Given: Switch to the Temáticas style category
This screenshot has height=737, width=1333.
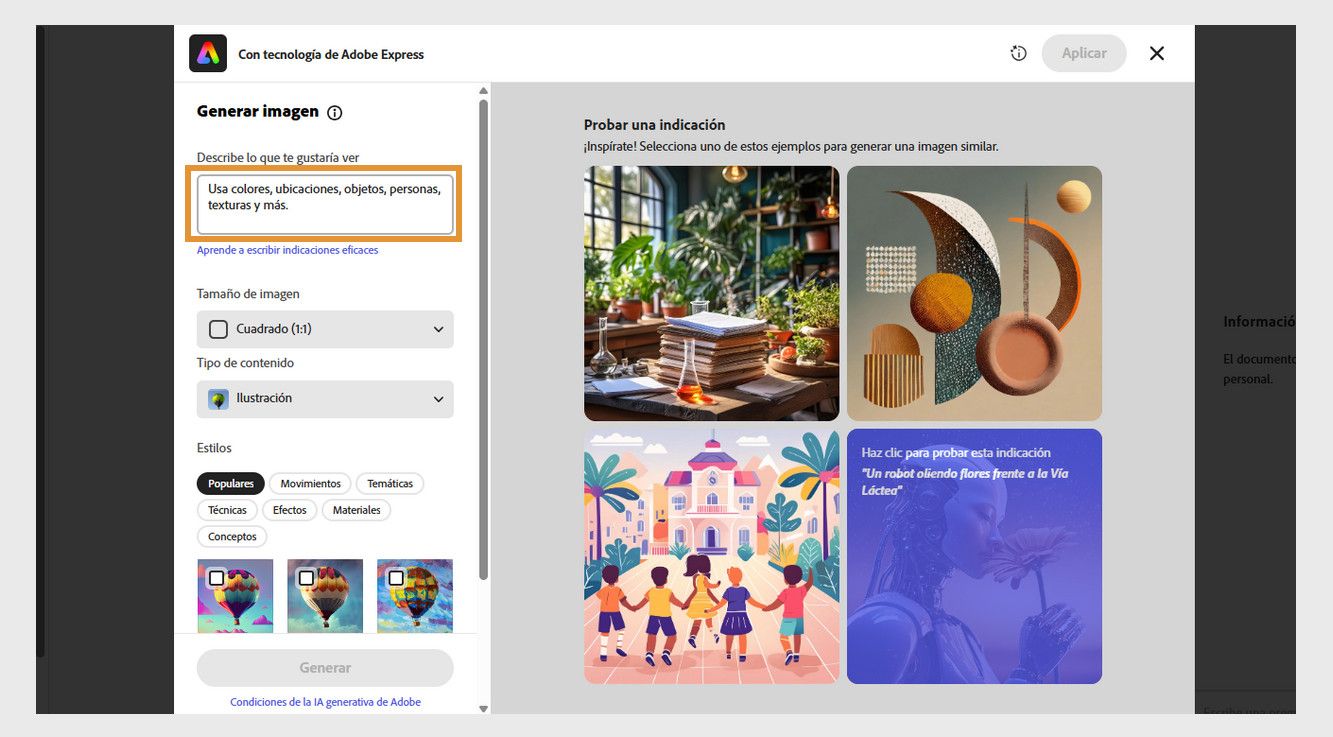Looking at the screenshot, I should pyautogui.click(x=389, y=483).
